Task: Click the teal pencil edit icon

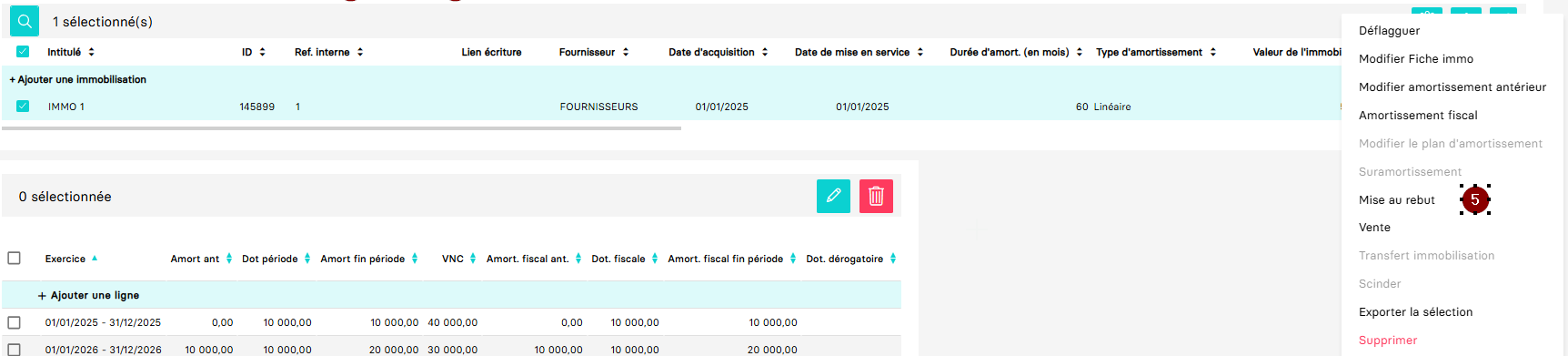Action: click(x=833, y=196)
